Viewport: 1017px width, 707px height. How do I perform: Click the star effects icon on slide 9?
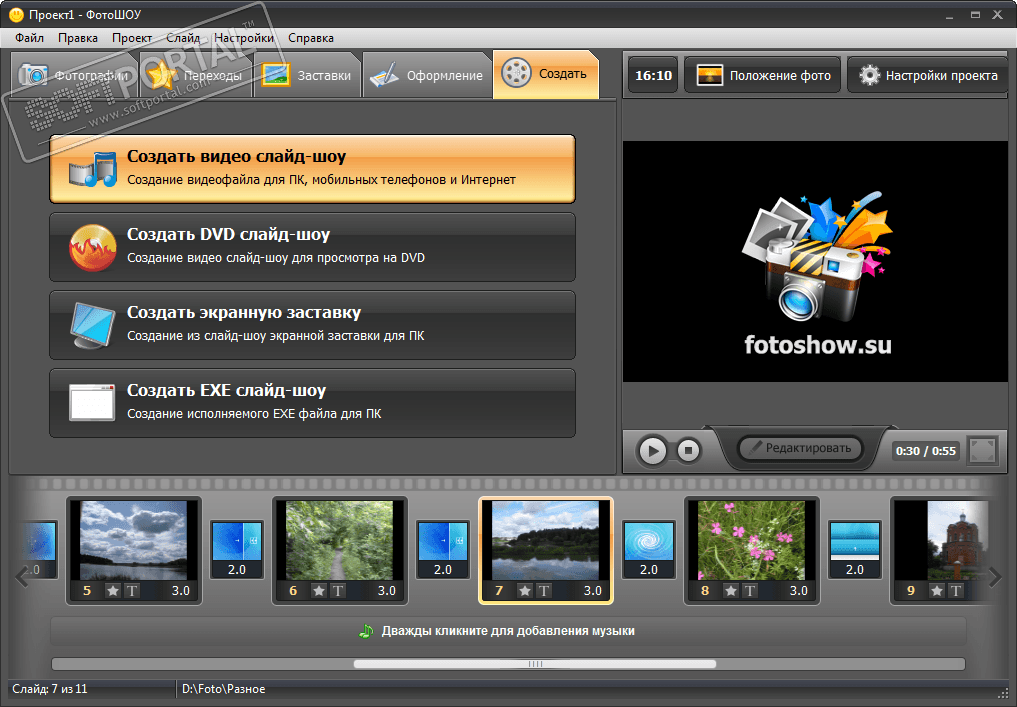coord(937,591)
